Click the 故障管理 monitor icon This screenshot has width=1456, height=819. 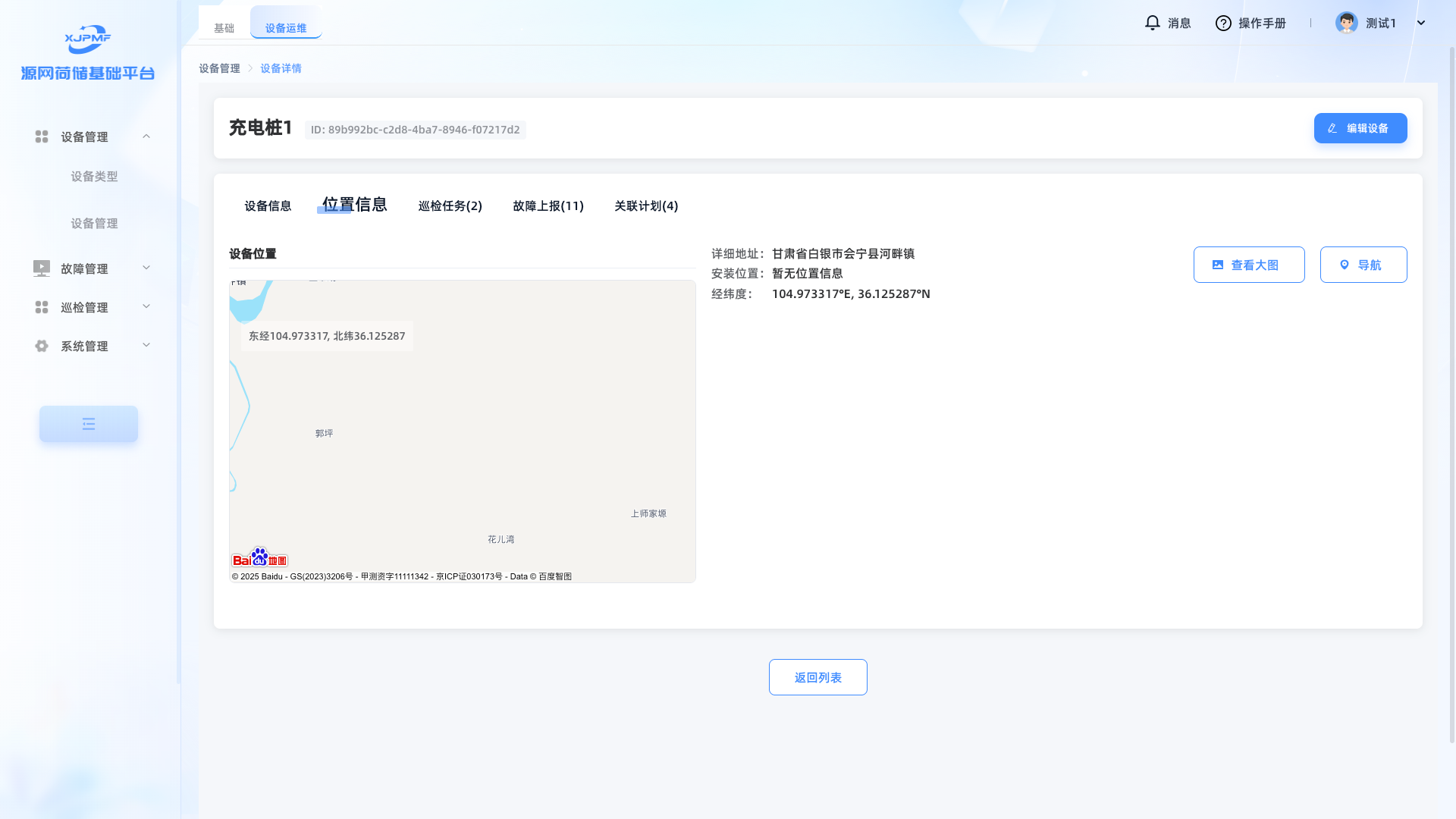42,268
